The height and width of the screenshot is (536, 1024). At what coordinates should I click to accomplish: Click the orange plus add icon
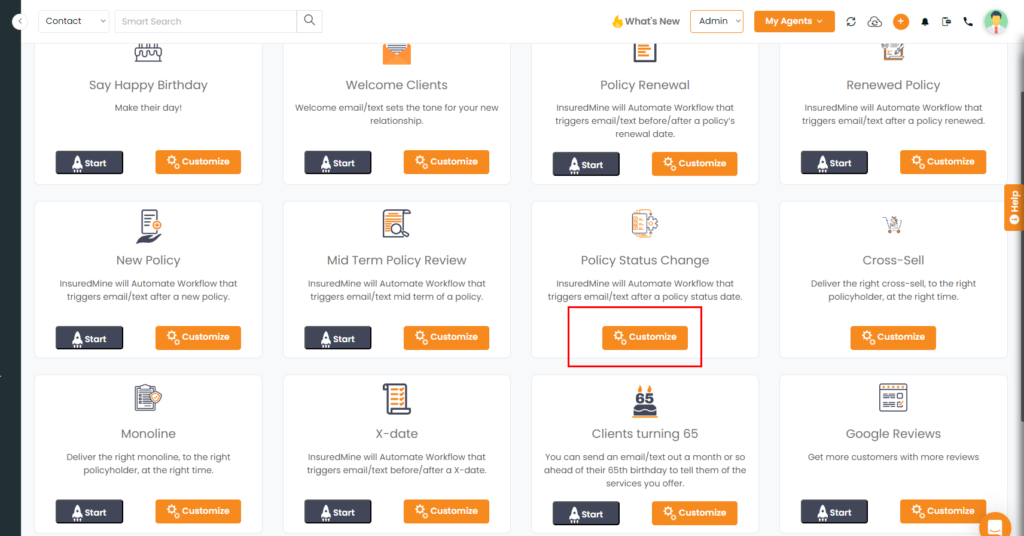click(901, 22)
